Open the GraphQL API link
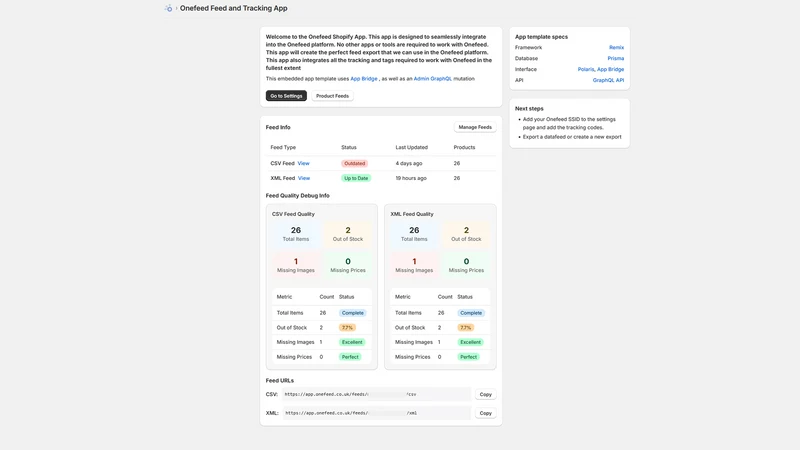Viewport: 800px width, 450px height. [x=608, y=80]
